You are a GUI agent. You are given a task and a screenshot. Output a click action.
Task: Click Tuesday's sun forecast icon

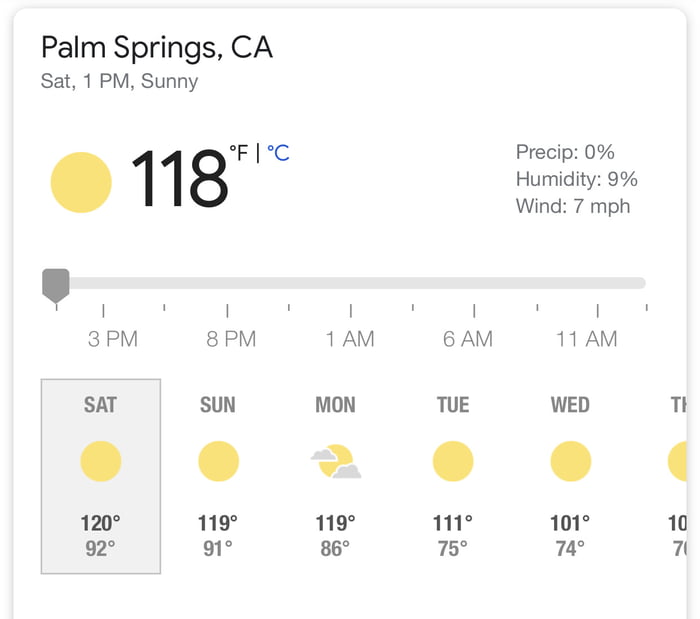click(x=453, y=462)
